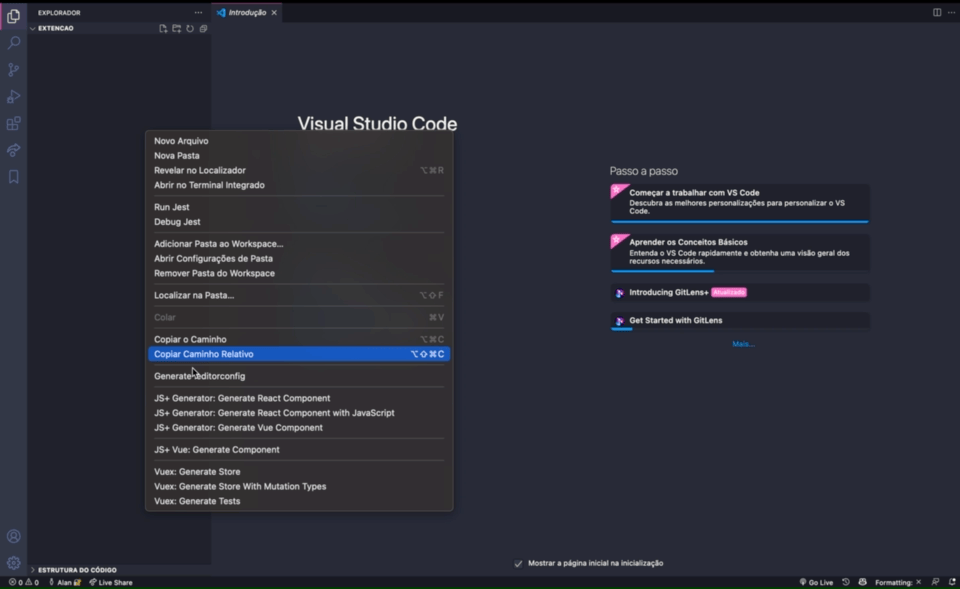960x589 pixels.
Task: Select Abrir Configurações de Pasta
Action: [299, 258]
